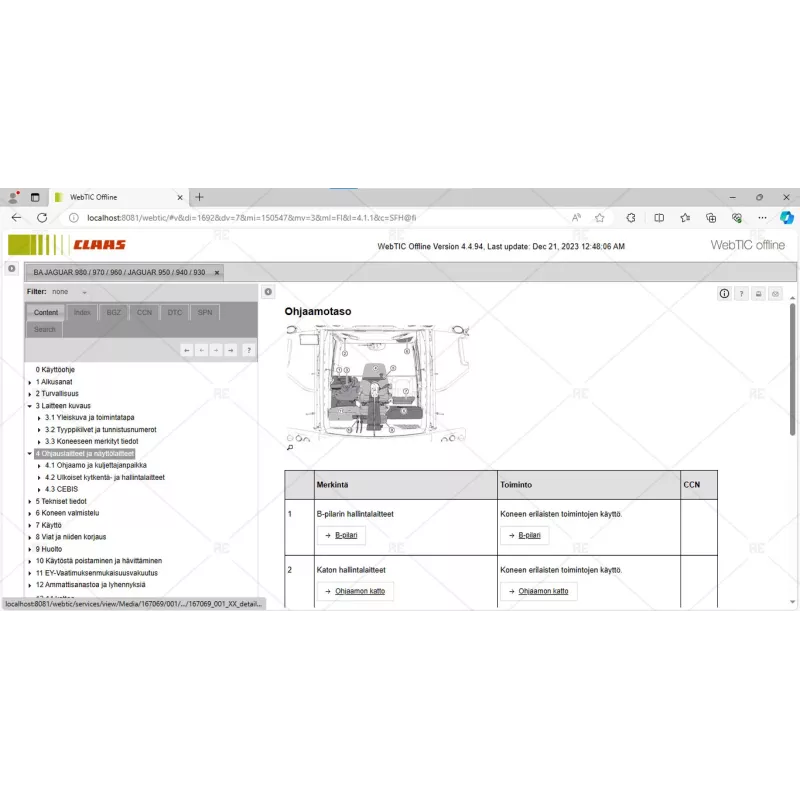Image resolution: width=800 pixels, height=800 pixels.
Task: Reload the page with the browser refresh icon
Action: 41,217
